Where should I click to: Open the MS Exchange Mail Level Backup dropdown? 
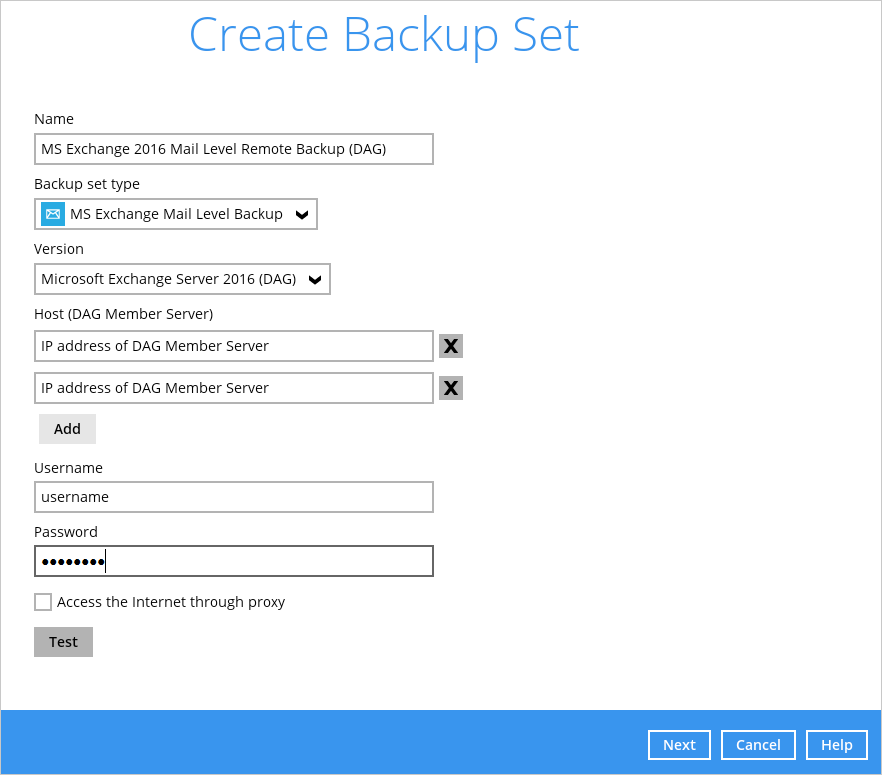tap(176, 214)
